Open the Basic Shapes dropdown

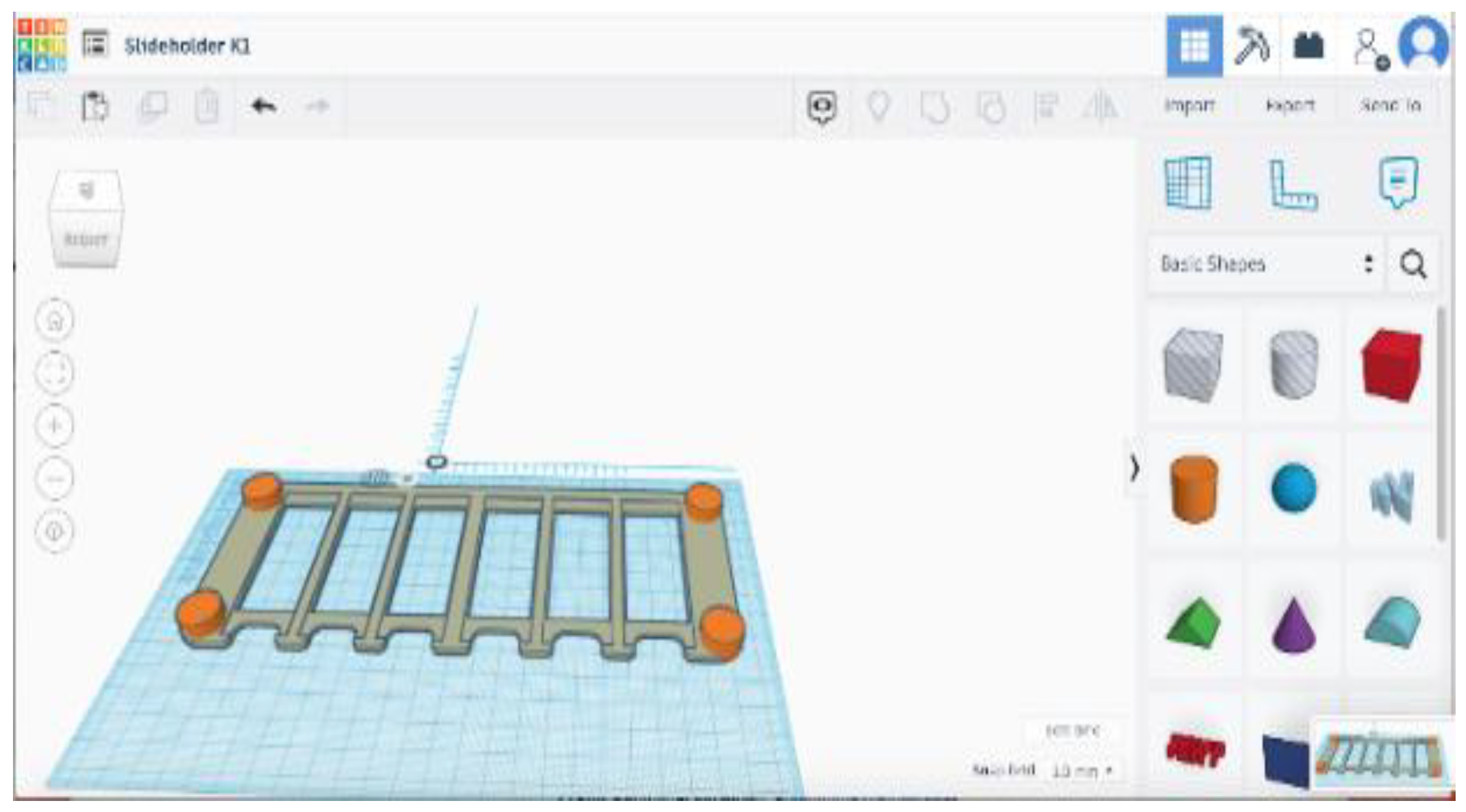[1265, 264]
